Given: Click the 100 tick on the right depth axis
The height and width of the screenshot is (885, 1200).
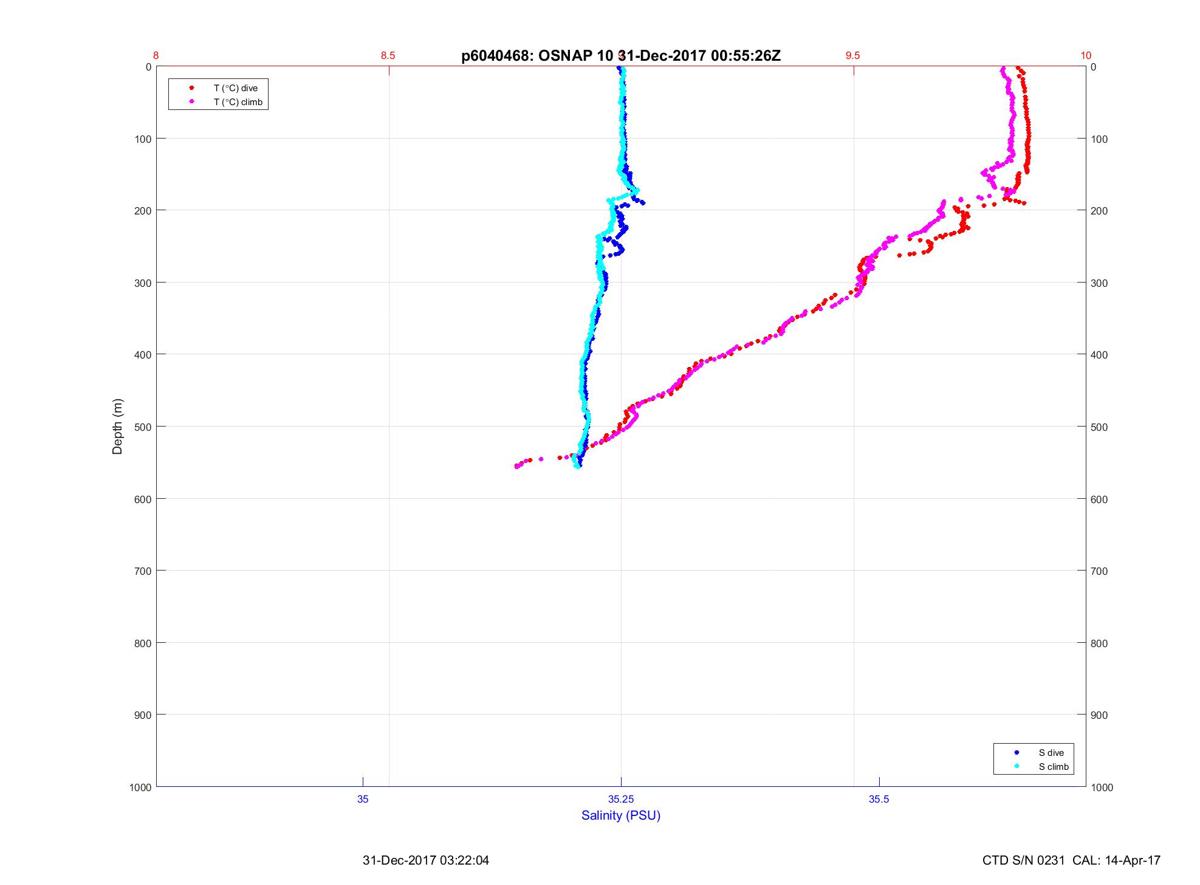Looking at the screenshot, I should [1100, 139].
